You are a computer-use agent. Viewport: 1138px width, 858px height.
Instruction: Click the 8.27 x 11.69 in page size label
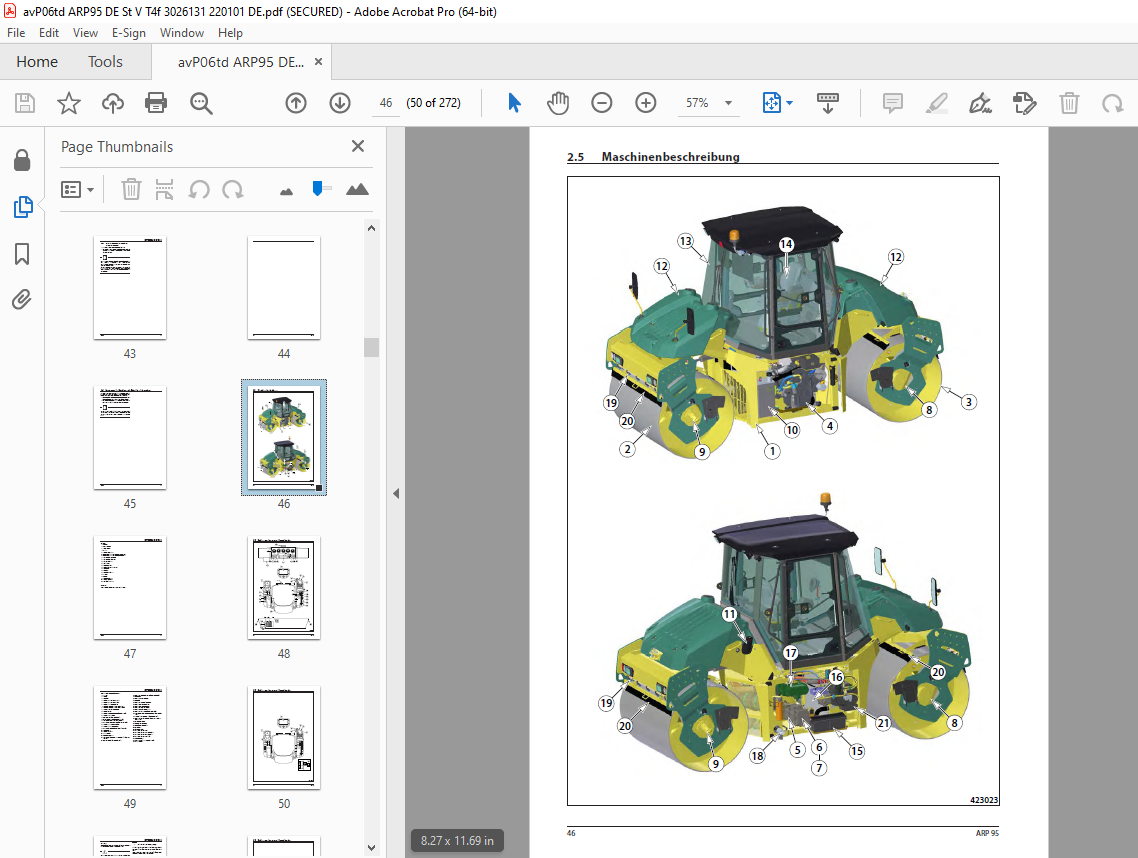click(457, 841)
